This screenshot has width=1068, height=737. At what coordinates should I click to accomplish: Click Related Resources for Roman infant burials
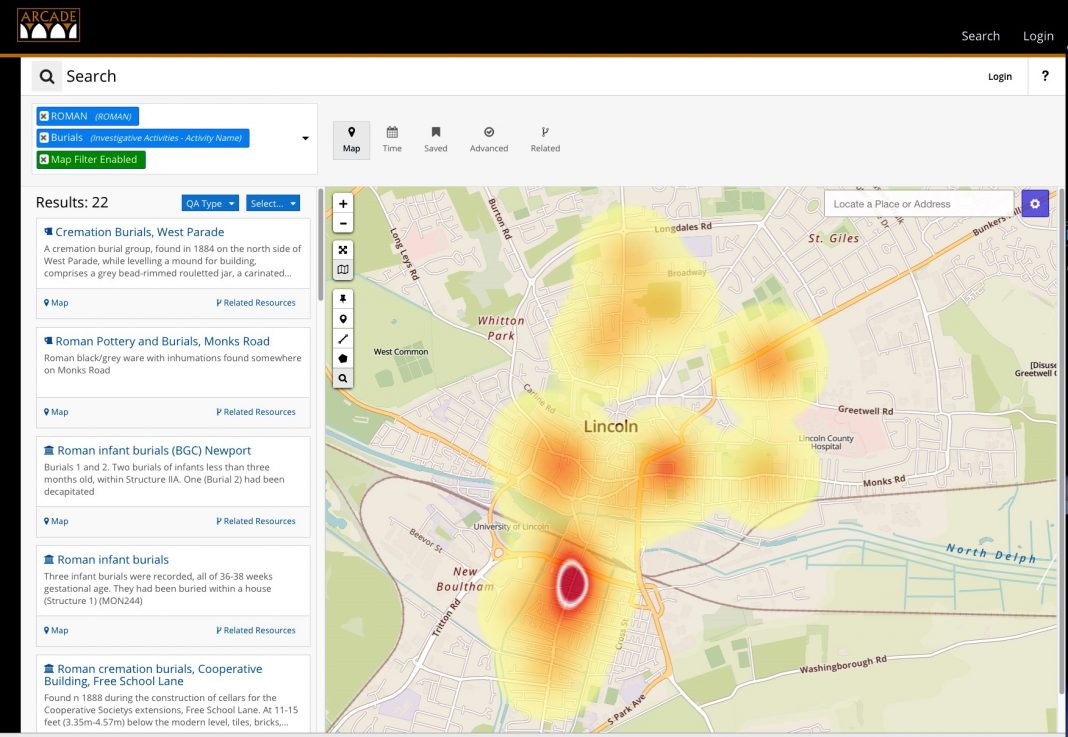256,630
